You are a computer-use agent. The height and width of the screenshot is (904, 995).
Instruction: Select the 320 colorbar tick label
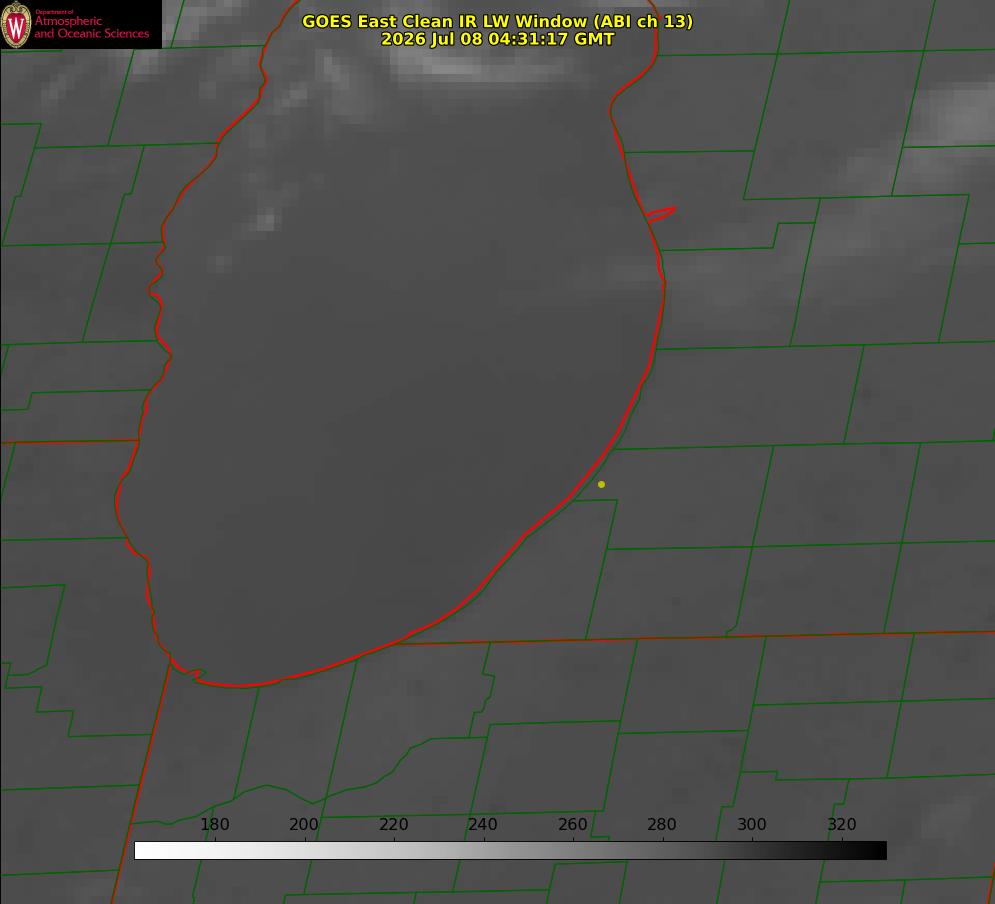tap(842, 824)
